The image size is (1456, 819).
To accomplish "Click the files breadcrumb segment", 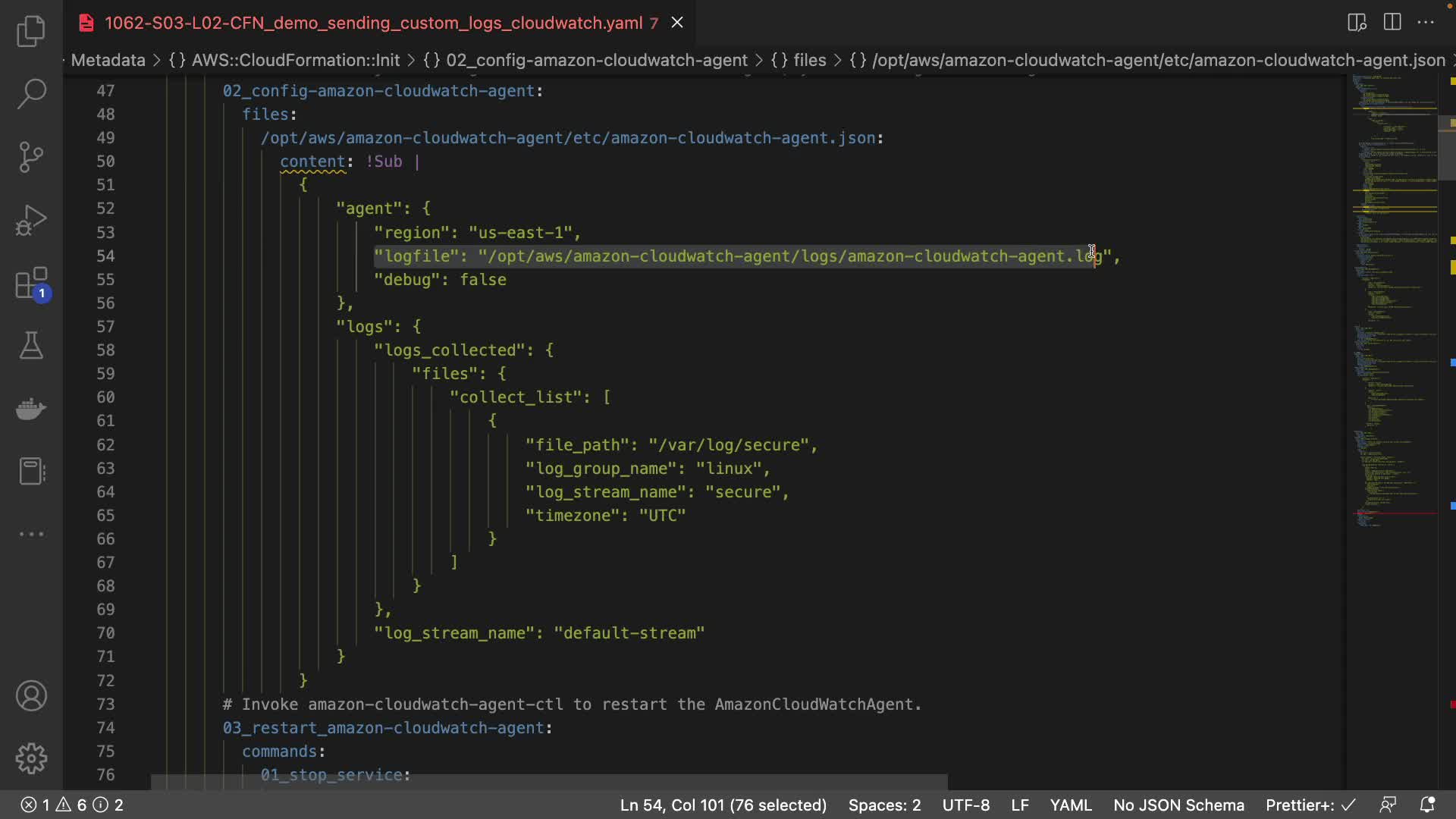I will [x=809, y=60].
